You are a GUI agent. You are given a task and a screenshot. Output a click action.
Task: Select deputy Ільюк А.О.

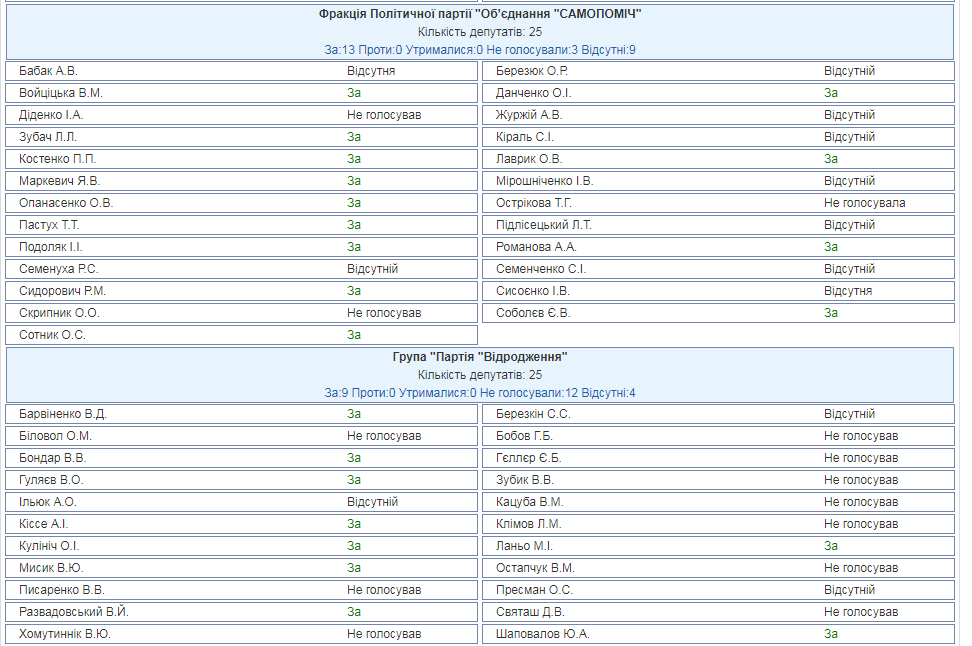point(48,502)
